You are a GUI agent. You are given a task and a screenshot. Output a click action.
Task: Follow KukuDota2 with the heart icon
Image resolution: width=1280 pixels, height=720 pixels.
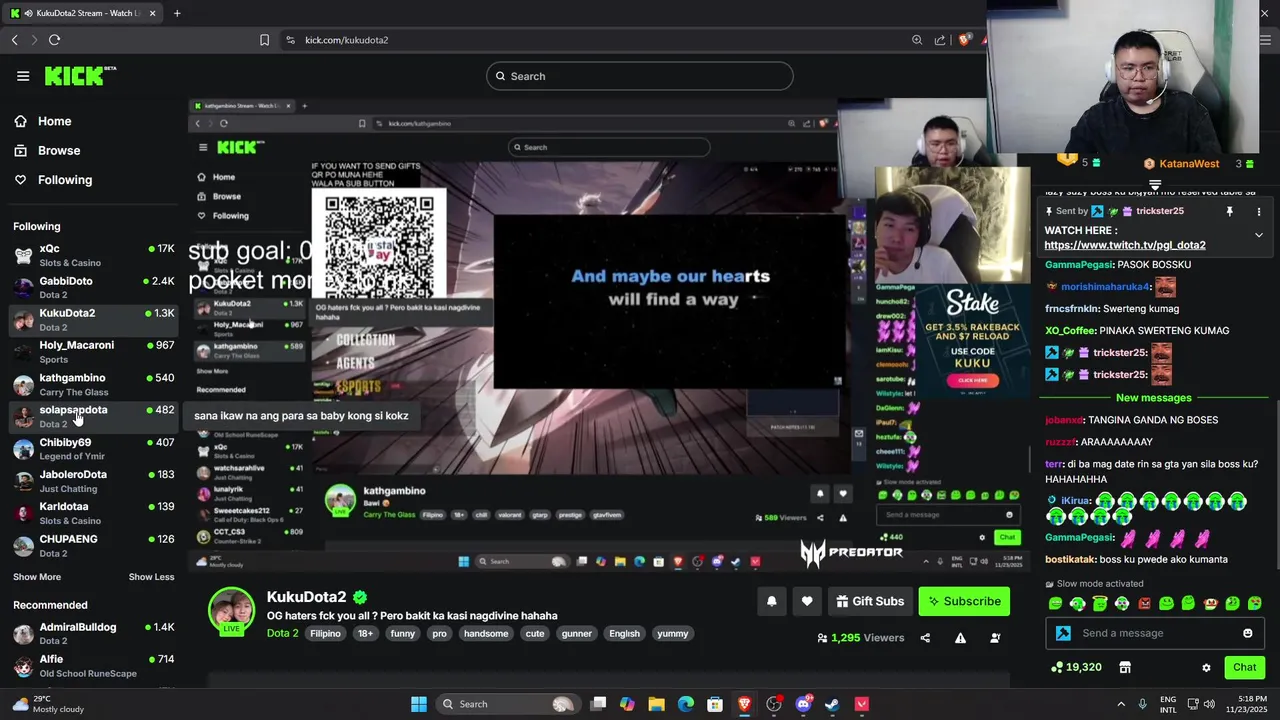click(807, 601)
